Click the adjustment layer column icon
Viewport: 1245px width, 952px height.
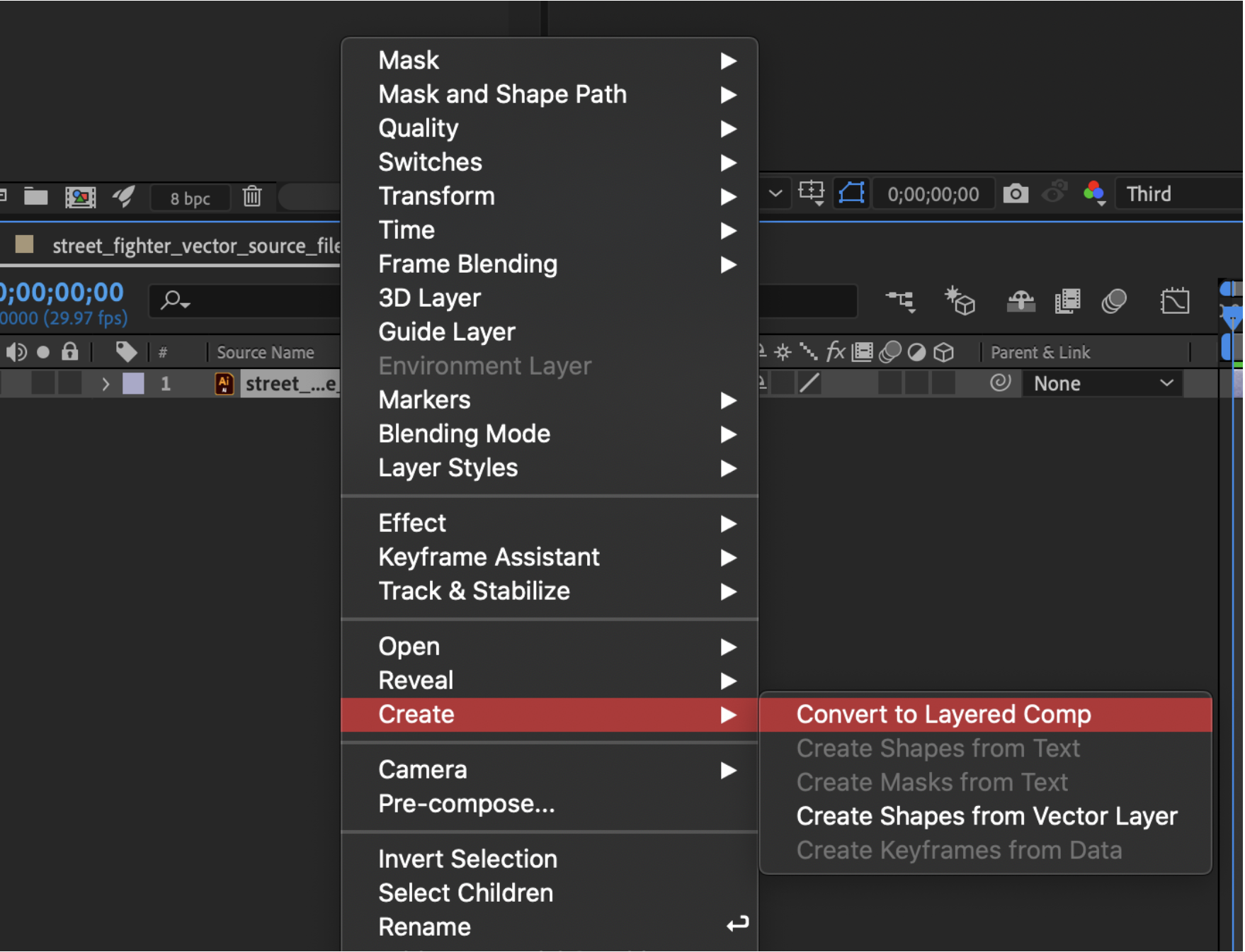tap(916, 352)
